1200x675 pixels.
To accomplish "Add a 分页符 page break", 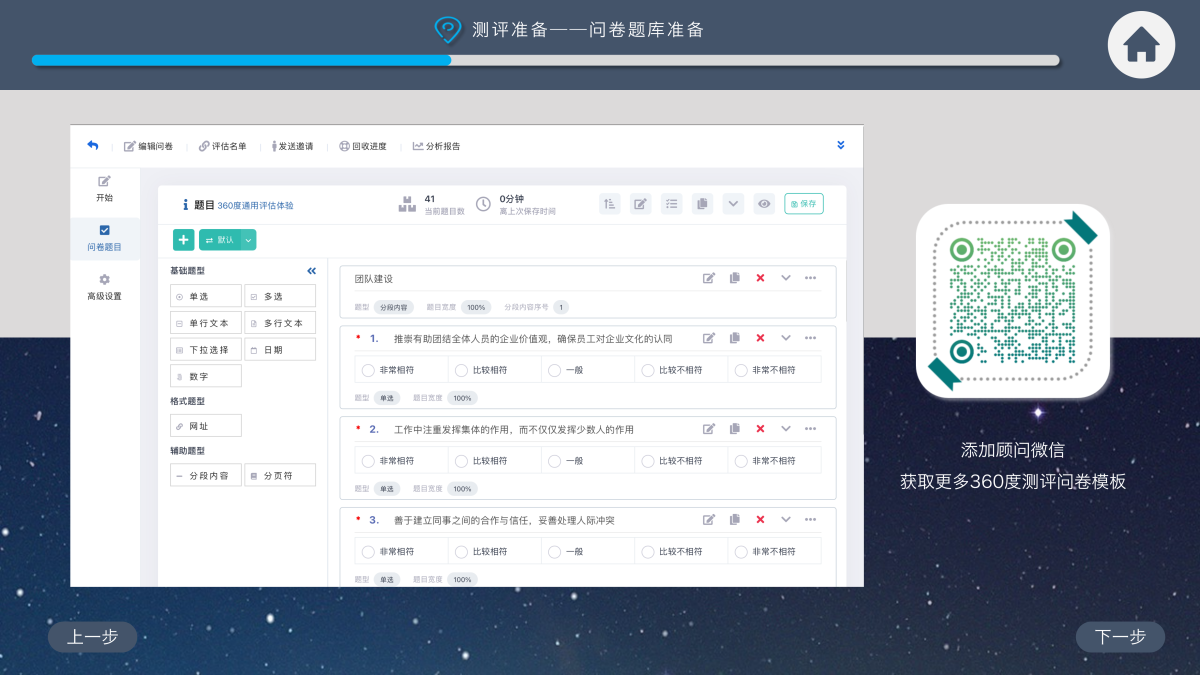I will [x=280, y=475].
